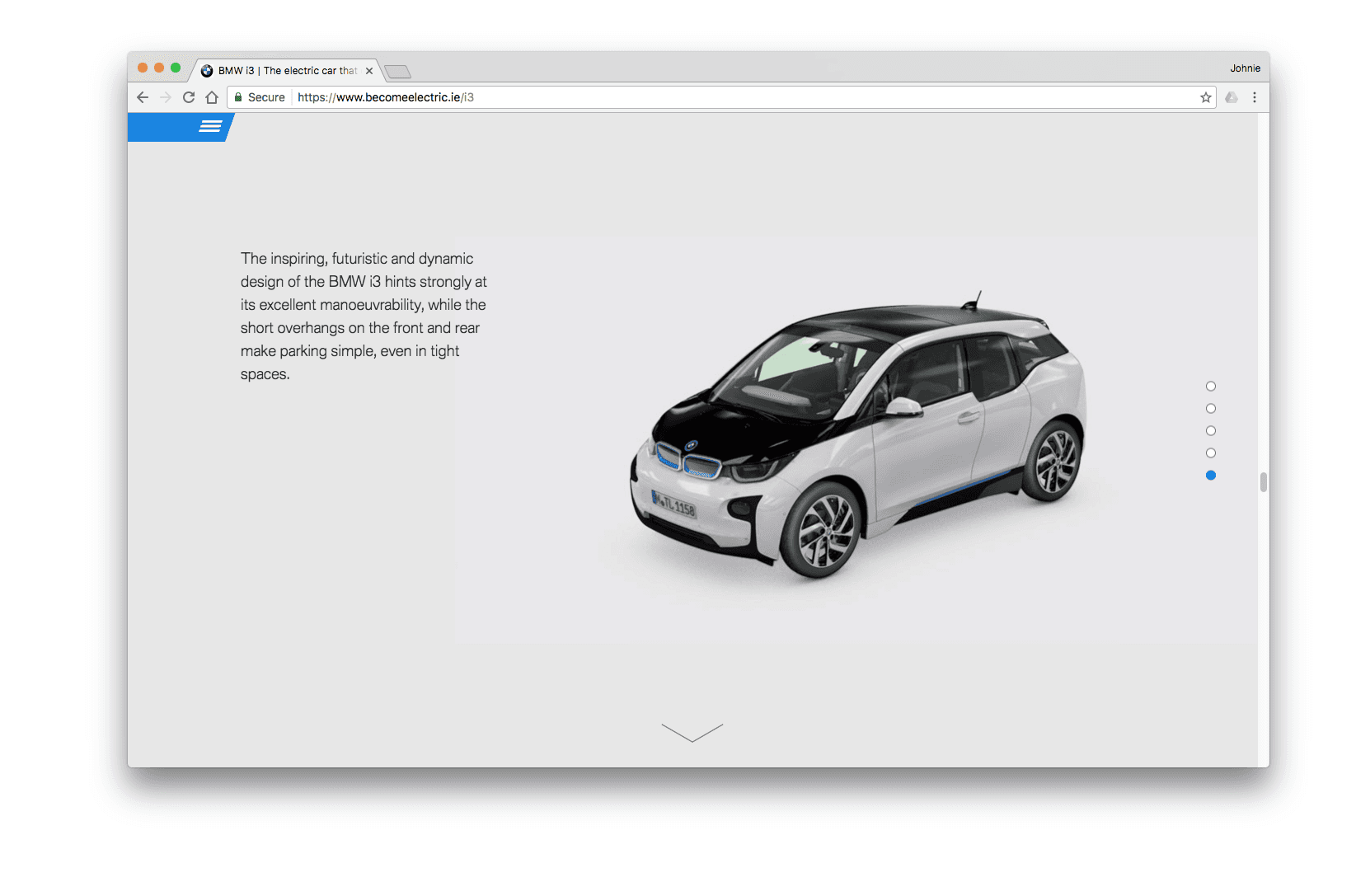Click the BMW i3 car image

pyautogui.click(x=858, y=435)
